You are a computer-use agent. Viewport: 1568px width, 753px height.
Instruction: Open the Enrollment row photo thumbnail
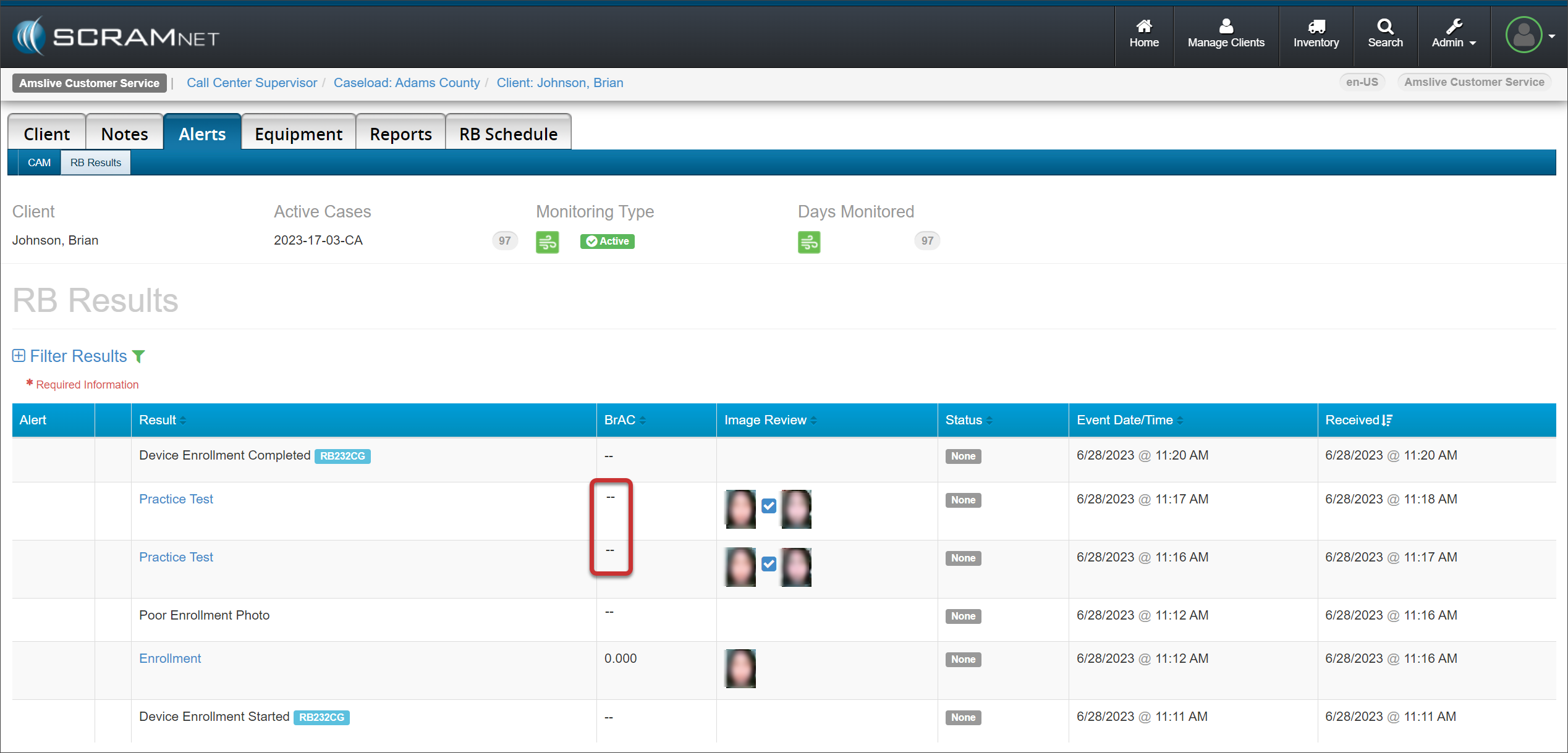pyautogui.click(x=740, y=668)
